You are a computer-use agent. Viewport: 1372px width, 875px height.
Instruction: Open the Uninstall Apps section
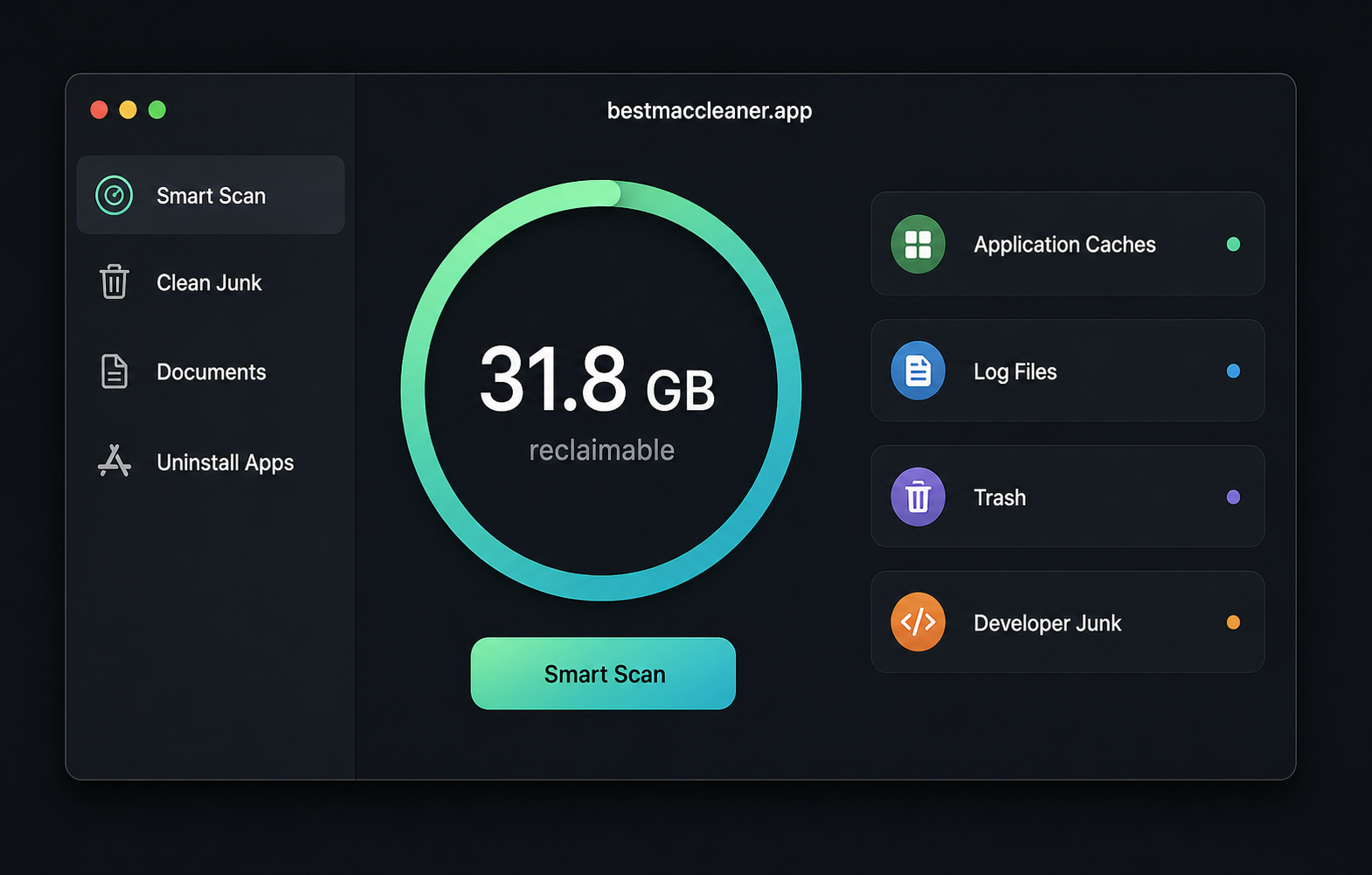point(211,462)
